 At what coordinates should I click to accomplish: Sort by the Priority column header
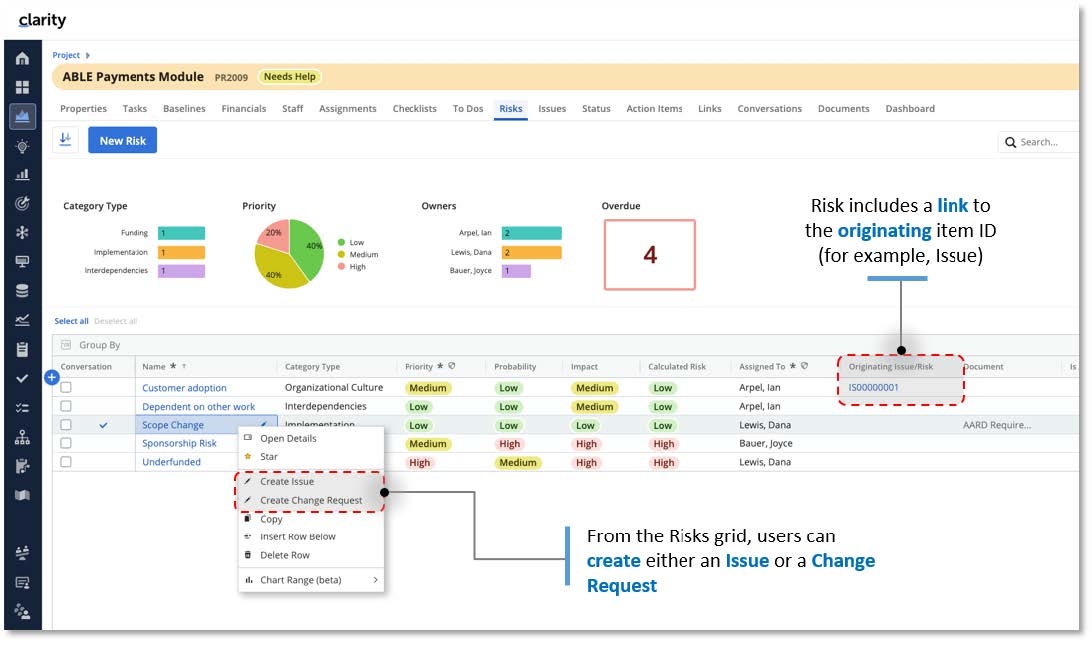(419, 366)
